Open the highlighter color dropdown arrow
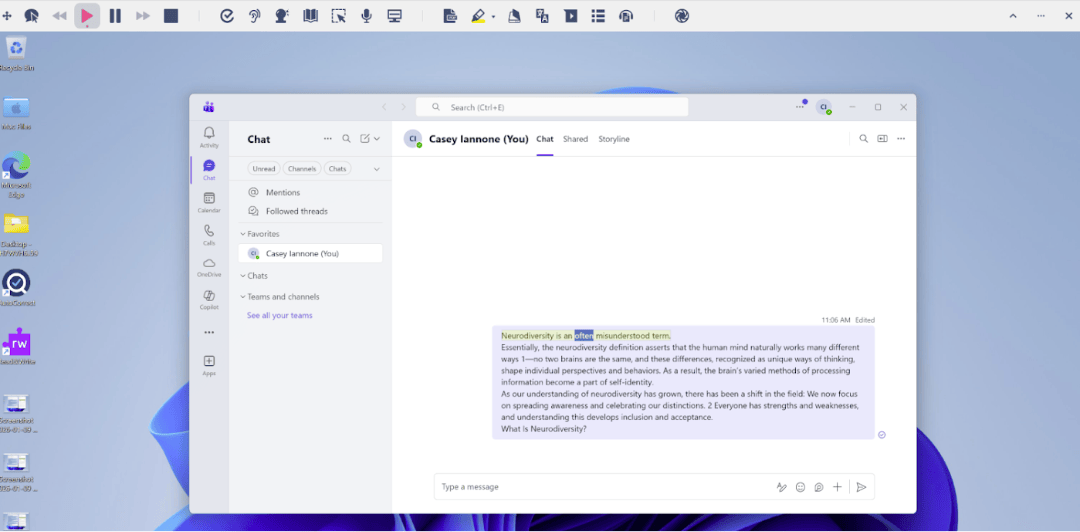Viewport: 1080px width, 532px height. (493, 17)
